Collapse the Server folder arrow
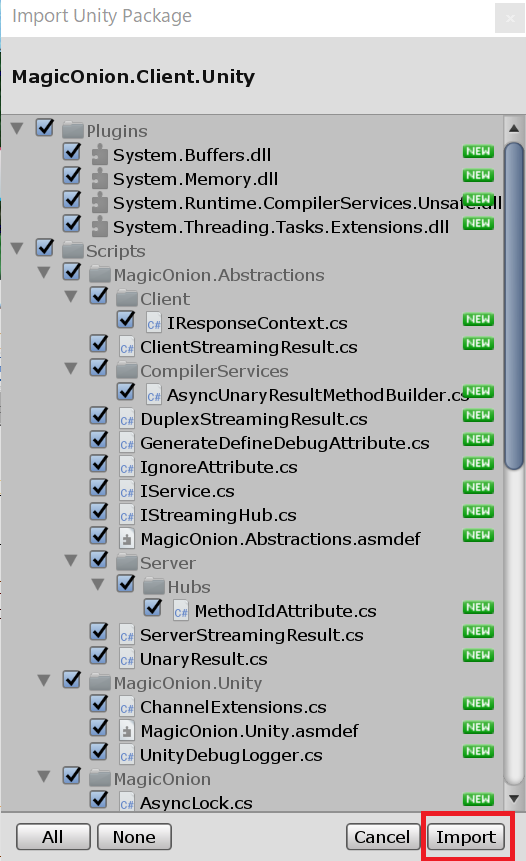Viewport: 526px width, 861px height. (x=71, y=561)
